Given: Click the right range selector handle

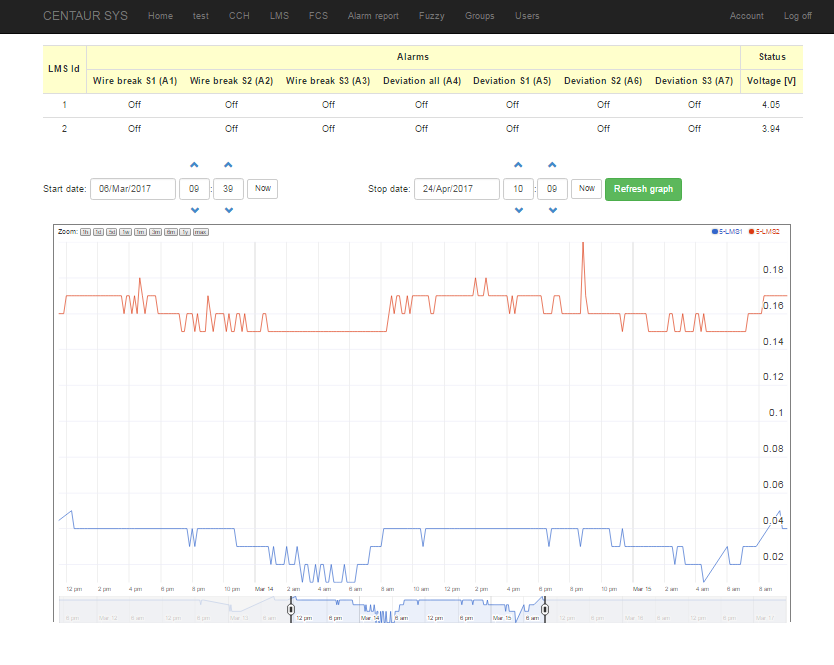Looking at the screenshot, I should (545, 608).
